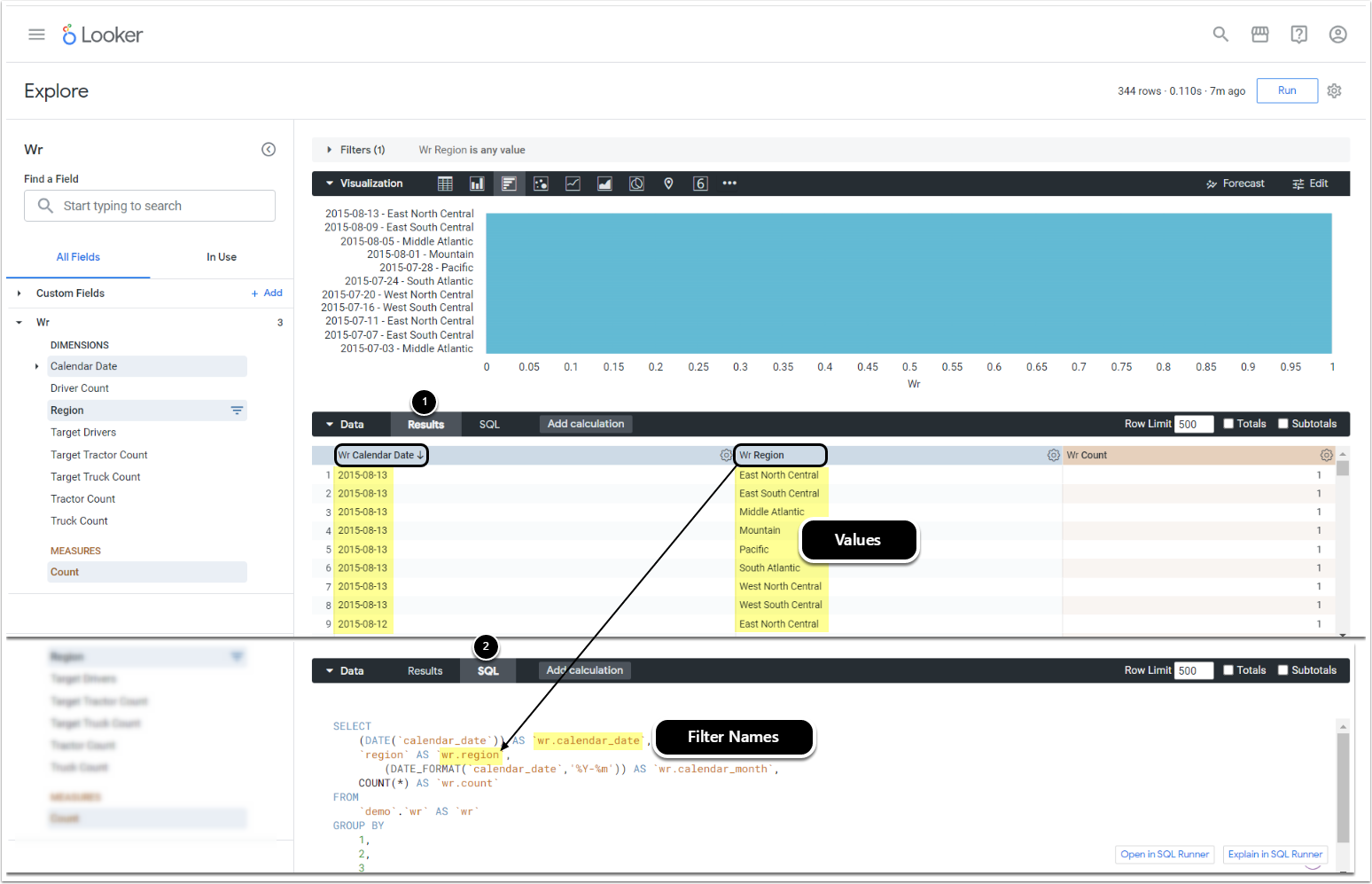Check Totals in the lower SQL panel
The width and height of the screenshot is (1372, 884).
tap(1228, 670)
